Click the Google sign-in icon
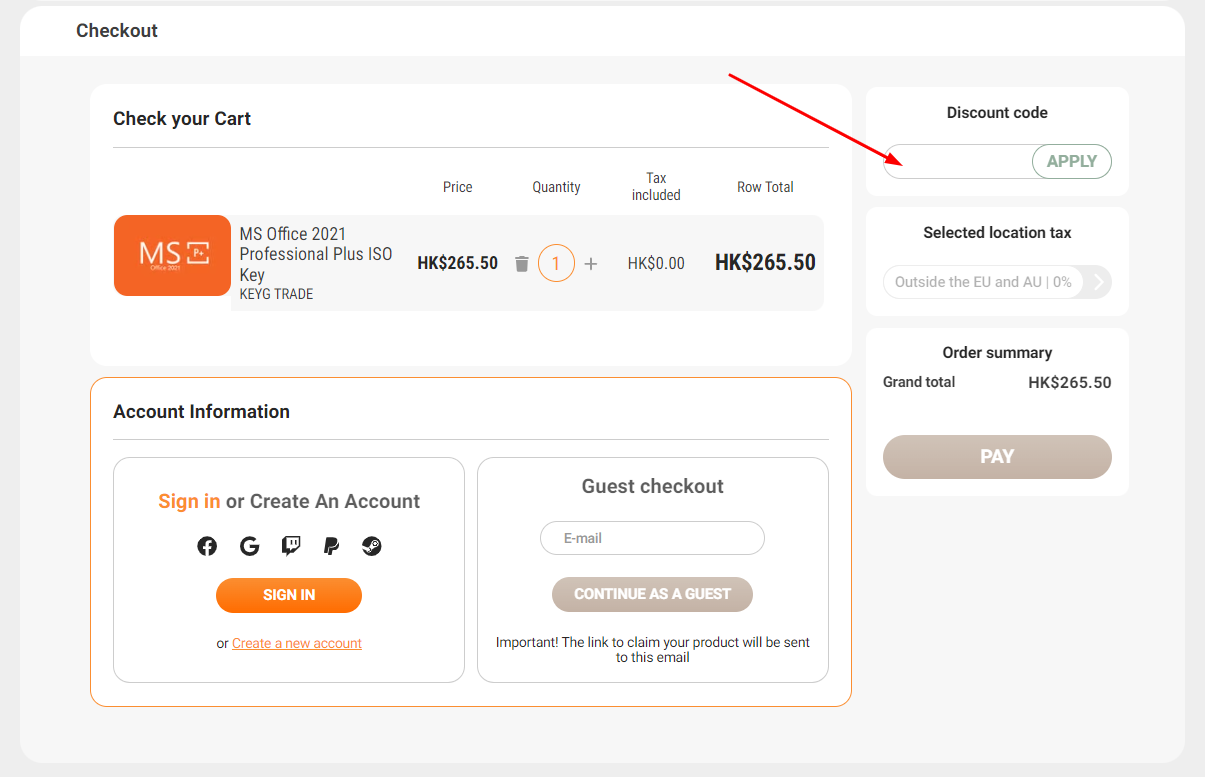The width and height of the screenshot is (1205, 777). click(x=250, y=546)
